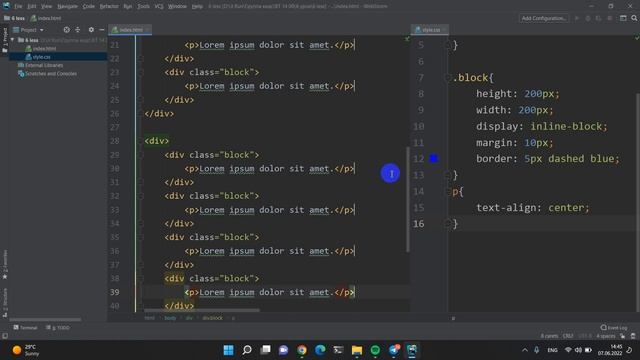Open File Explorer from the taskbar
This screenshot has height=360, width=640.
pos(357,350)
